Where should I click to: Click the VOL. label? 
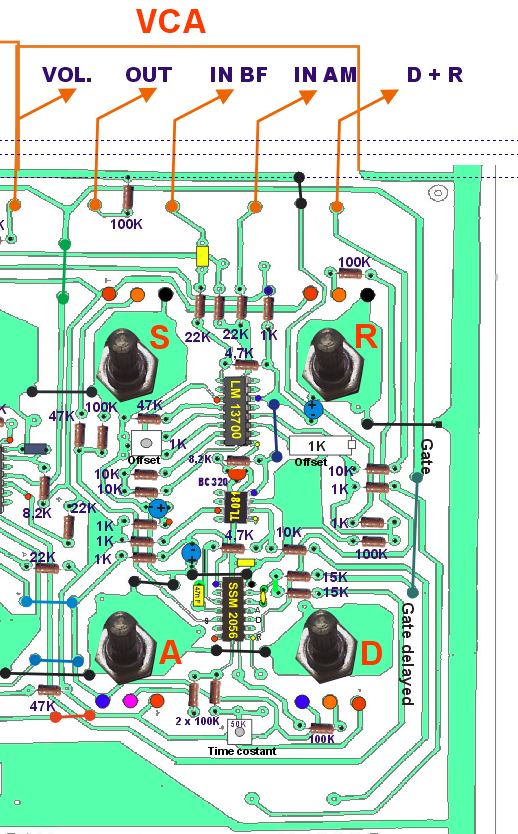pyautogui.click(x=67, y=74)
